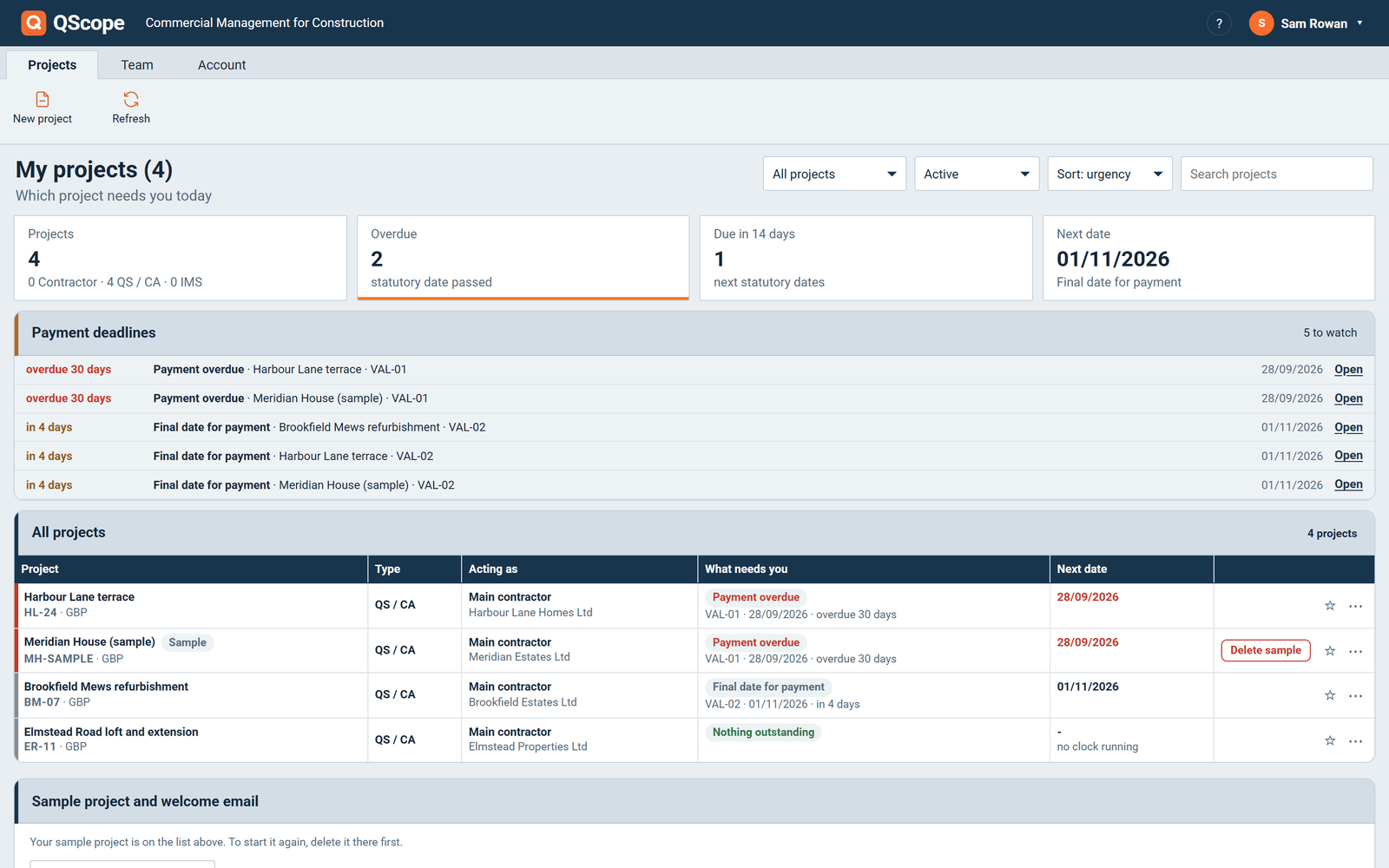1389x868 pixels.
Task: Click the Search projects field
Action: [1276, 174]
